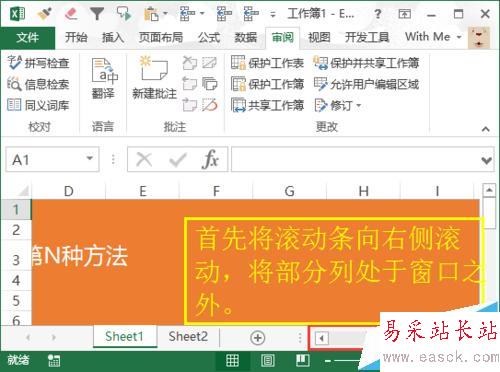Click the select all corner triangle
Screen dimensions: 500x372
(x=23, y=191)
